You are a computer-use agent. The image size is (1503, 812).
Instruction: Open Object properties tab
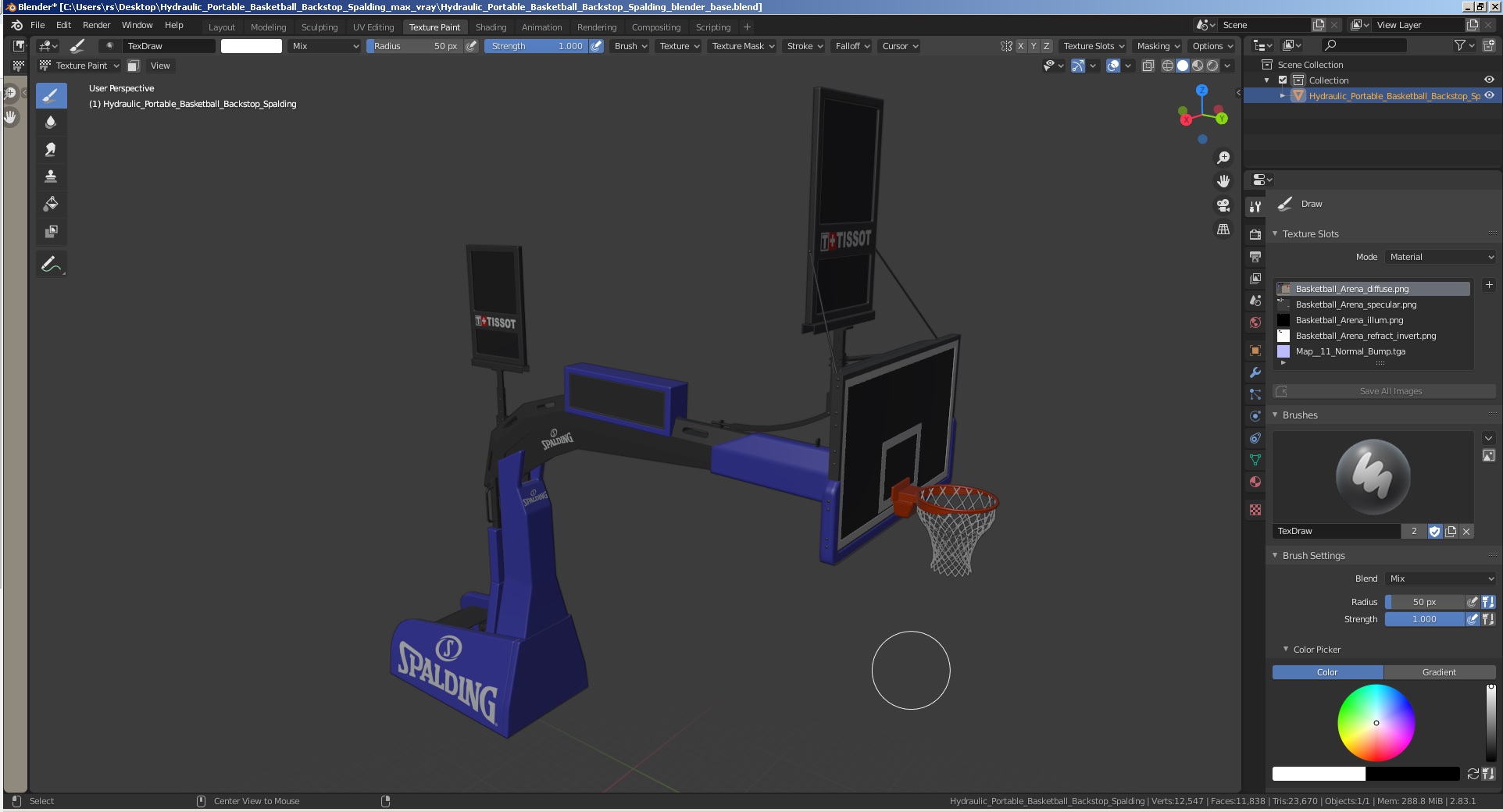pos(1255,350)
